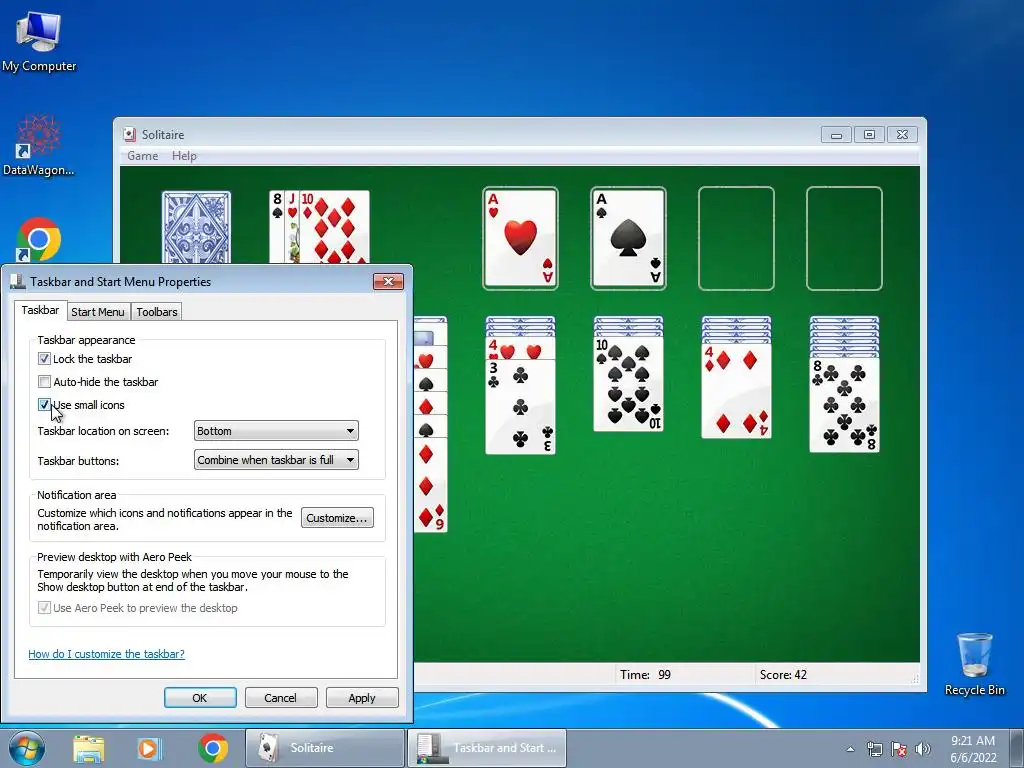
Task: Click the Solitaire title bar icon
Action: [129, 135]
